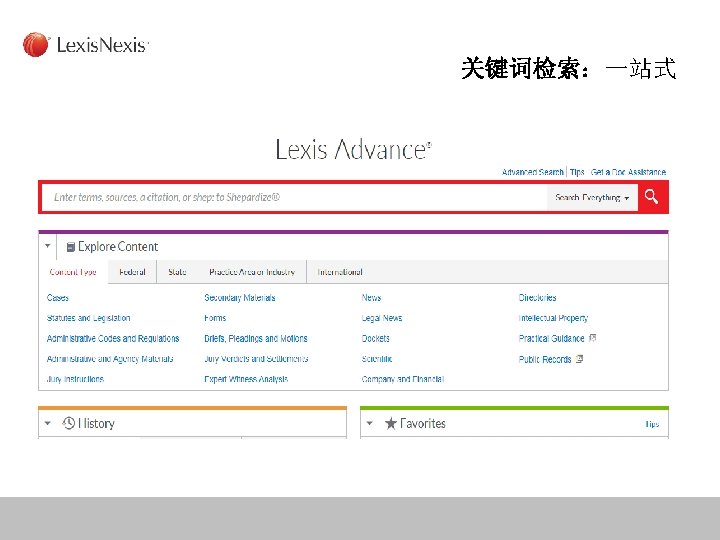Open the Legal News link
Viewport: 720px width, 540px height.
[x=382, y=318]
